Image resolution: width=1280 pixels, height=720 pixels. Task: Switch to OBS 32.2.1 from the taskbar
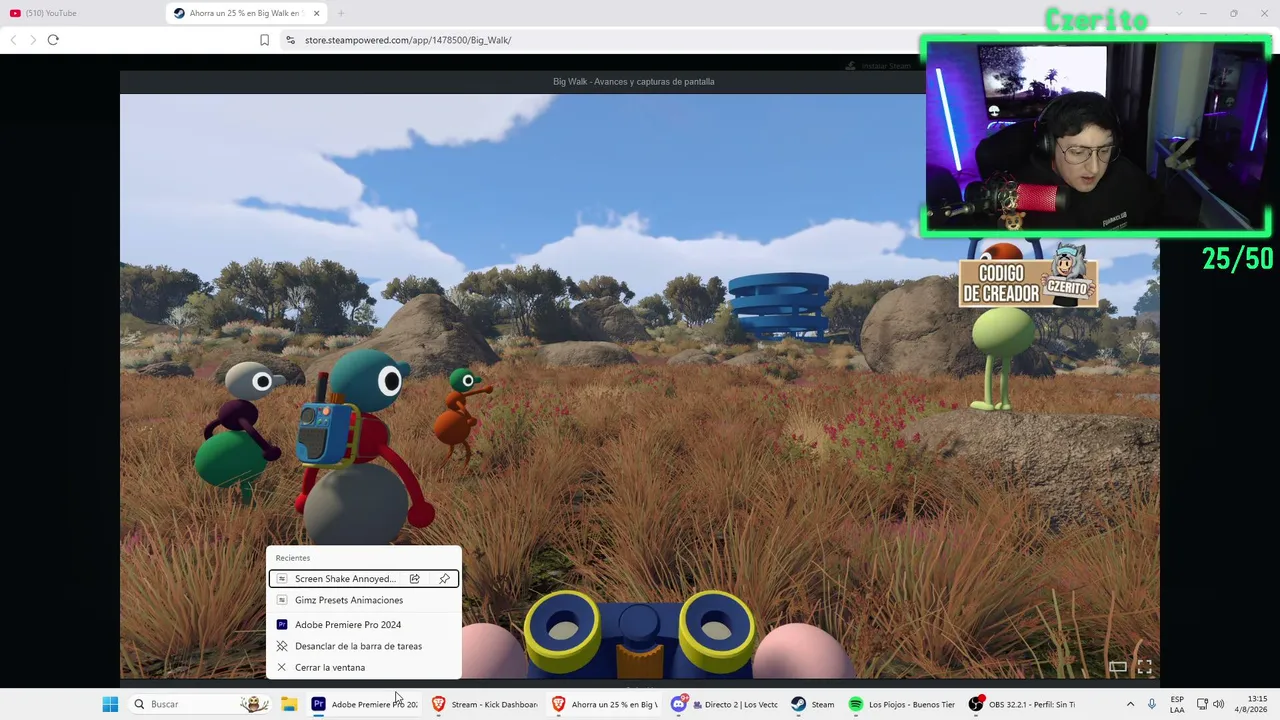point(1022,704)
